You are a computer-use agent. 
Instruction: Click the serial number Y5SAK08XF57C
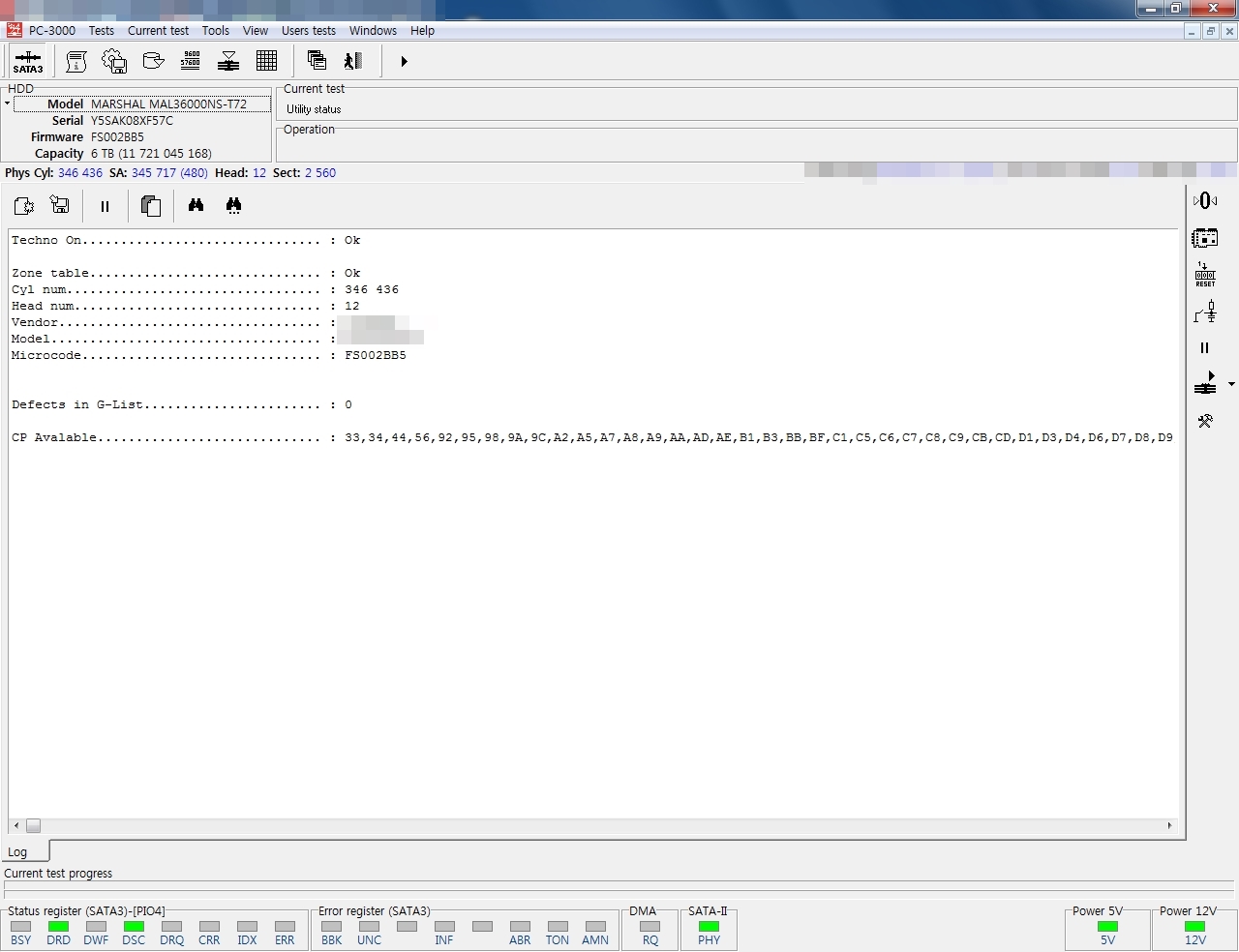pyautogui.click(x=133, y=121)
